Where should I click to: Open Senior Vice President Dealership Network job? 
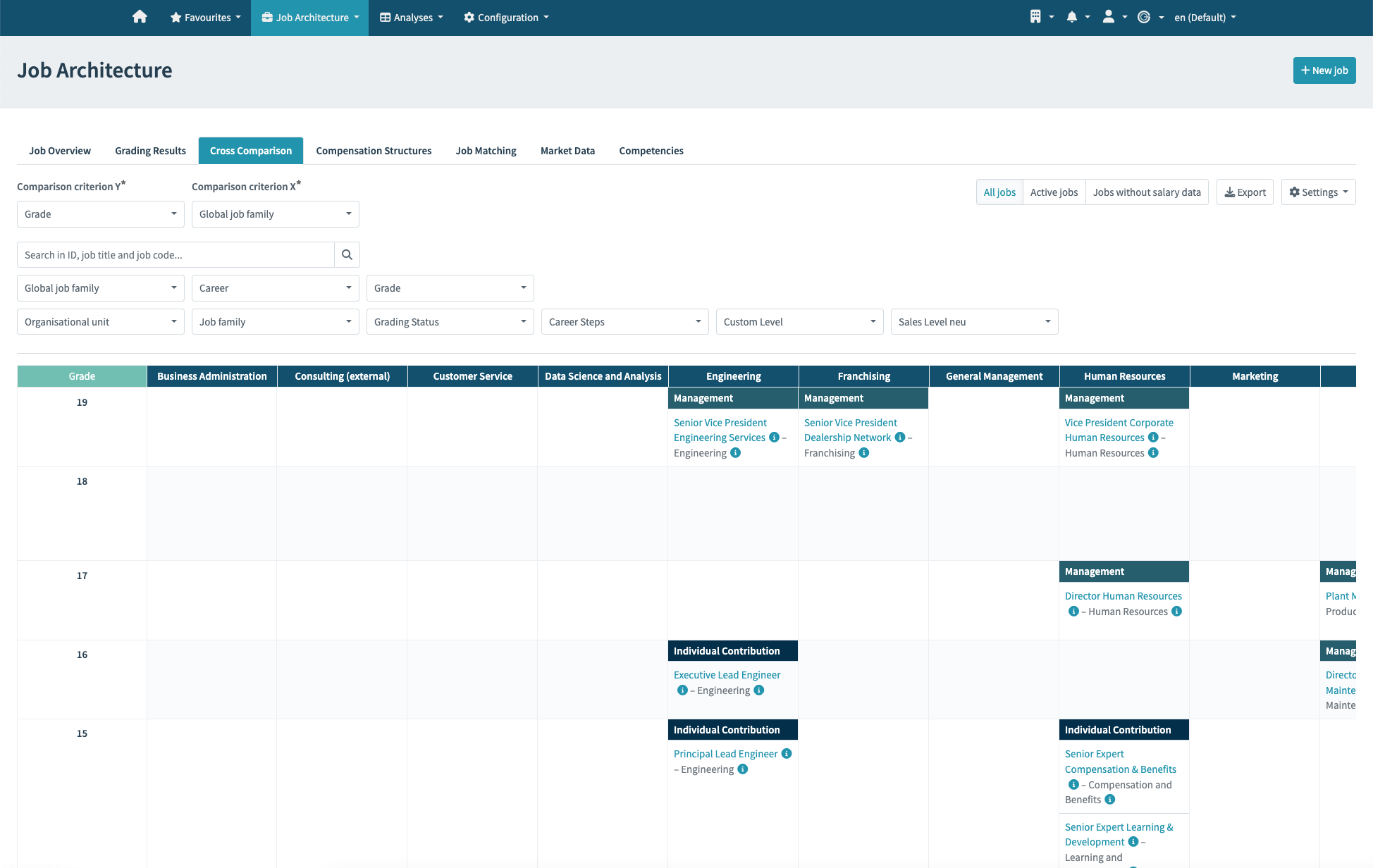[850, 430]
